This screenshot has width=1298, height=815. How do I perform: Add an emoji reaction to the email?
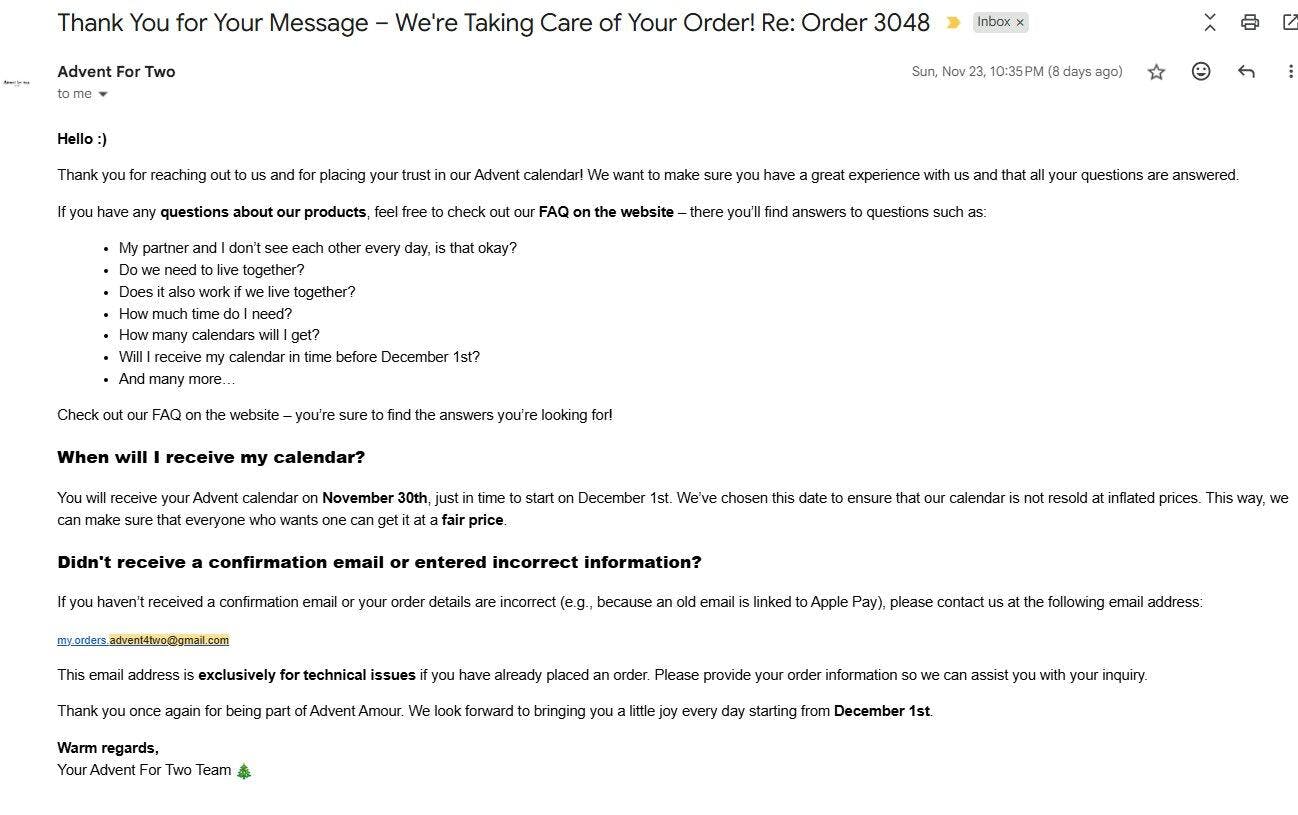click(1201, 71)
